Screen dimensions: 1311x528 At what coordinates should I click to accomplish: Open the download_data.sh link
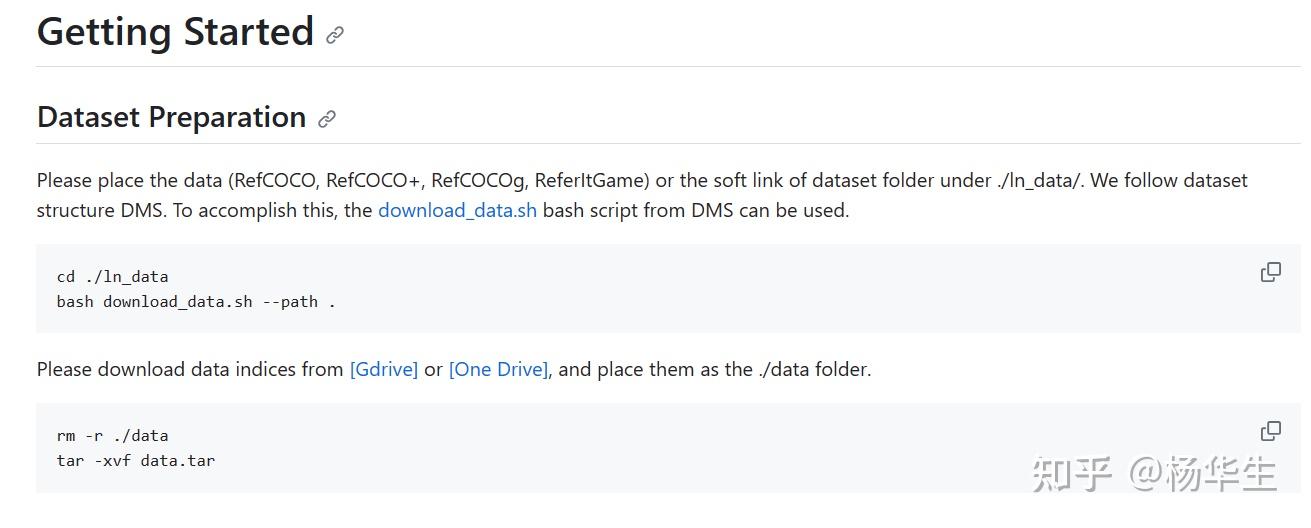pyautogui.click(x=457, y=211)
